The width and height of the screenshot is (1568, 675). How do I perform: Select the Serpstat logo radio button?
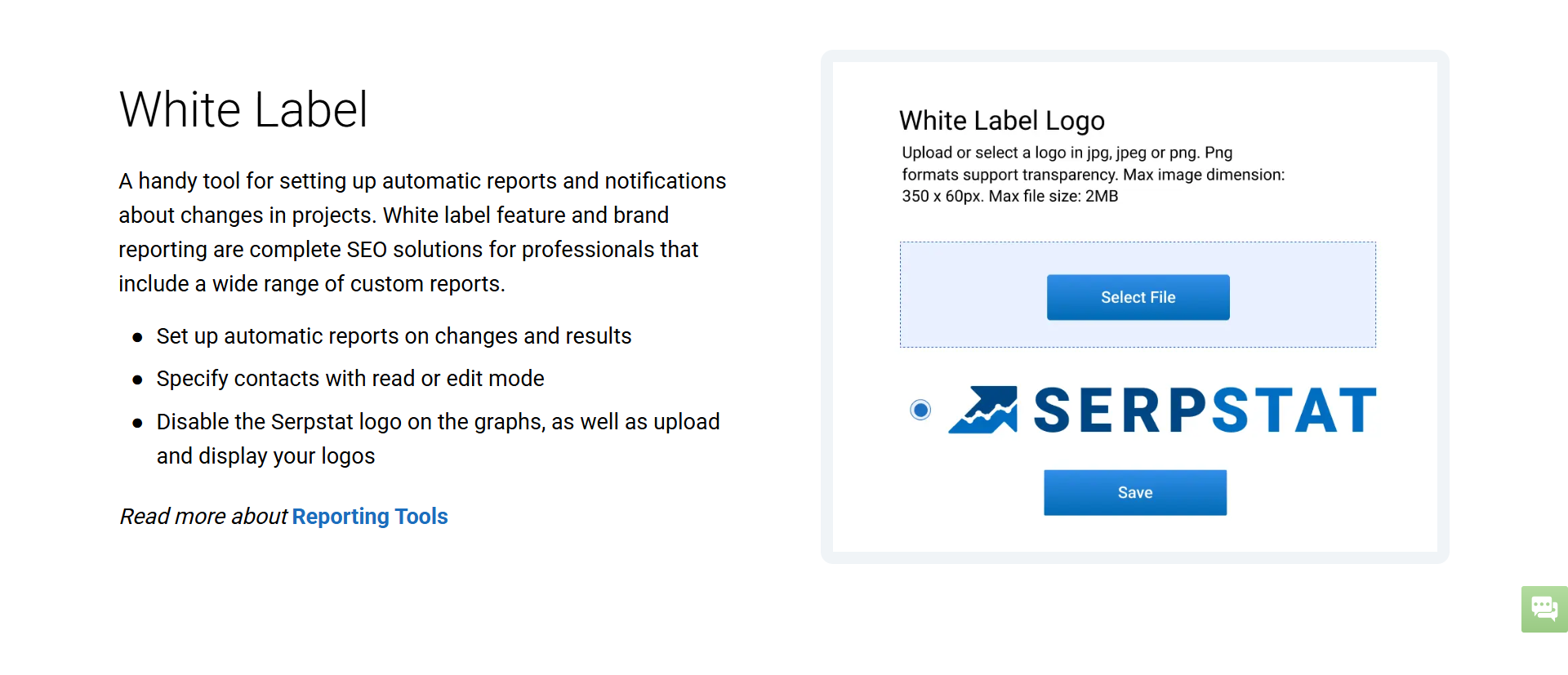point(920,410)
